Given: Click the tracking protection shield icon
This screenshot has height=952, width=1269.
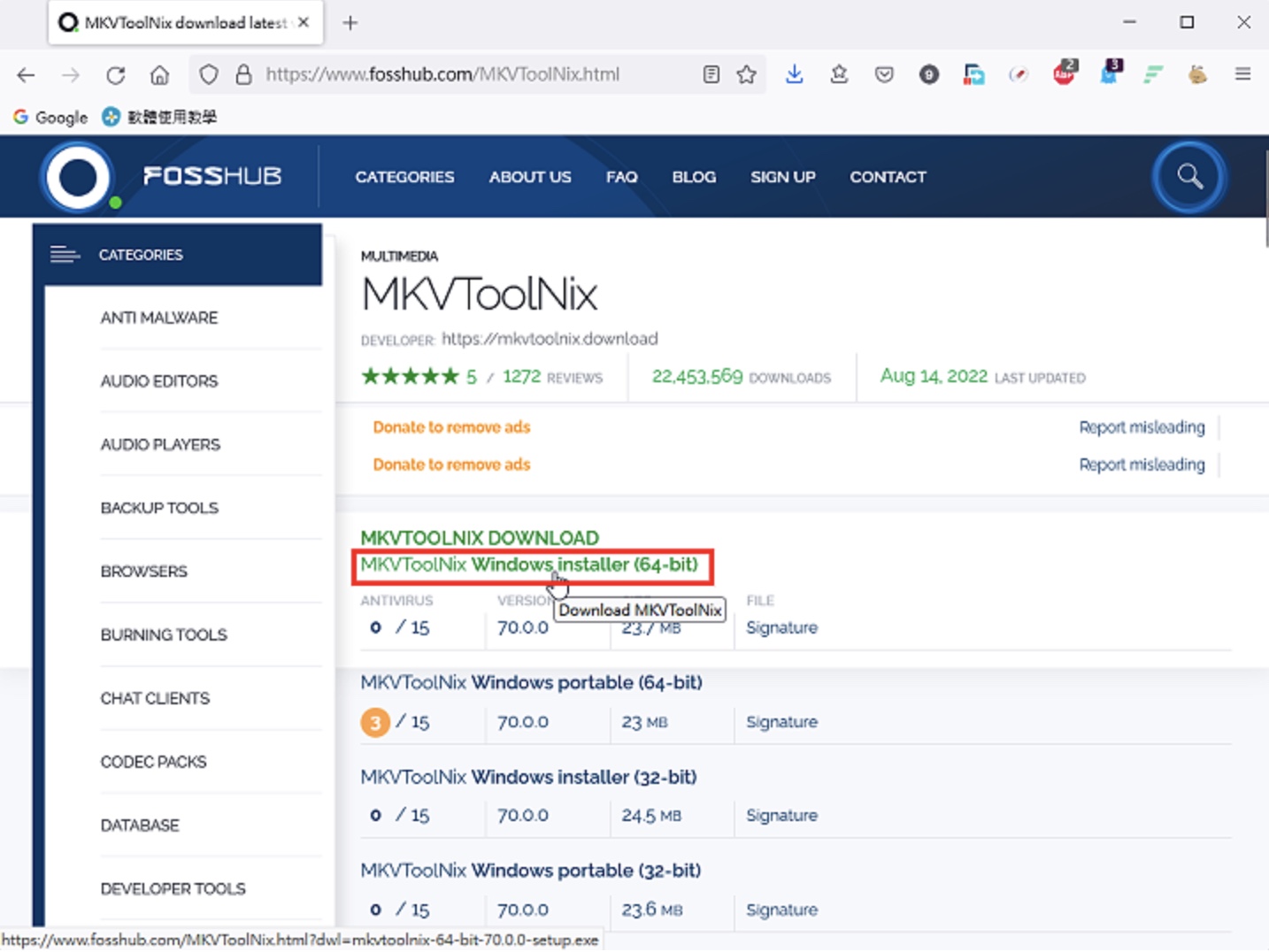Looking at the screenshot, I should click(209, 75).
